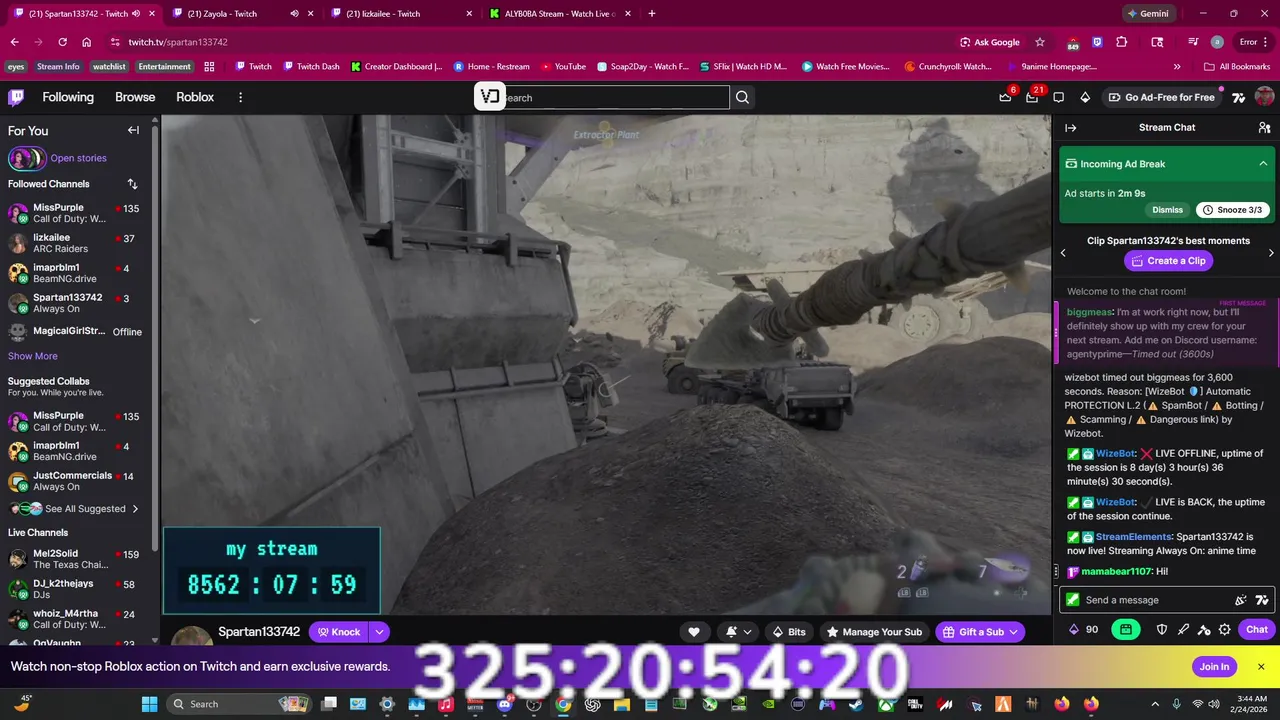The width and height of the screenshot is (1280, 720).
Task: Click Join In on Roblox banner
Action: tap(1214, 667)
